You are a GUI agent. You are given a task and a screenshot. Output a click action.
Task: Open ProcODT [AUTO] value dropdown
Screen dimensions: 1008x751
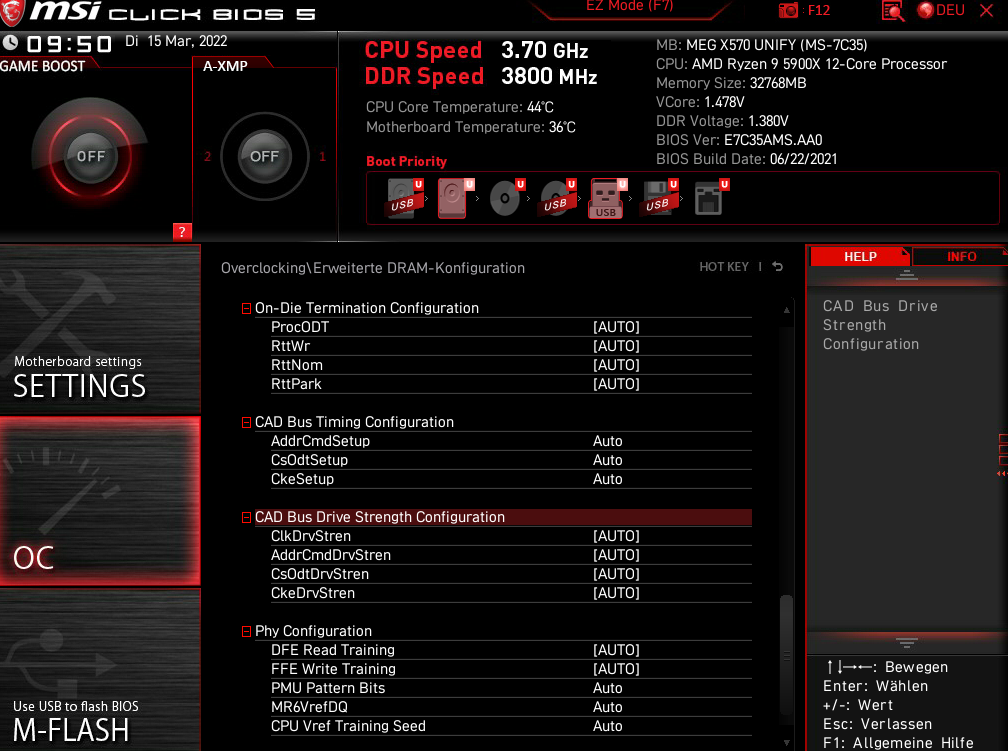(616, 327)
